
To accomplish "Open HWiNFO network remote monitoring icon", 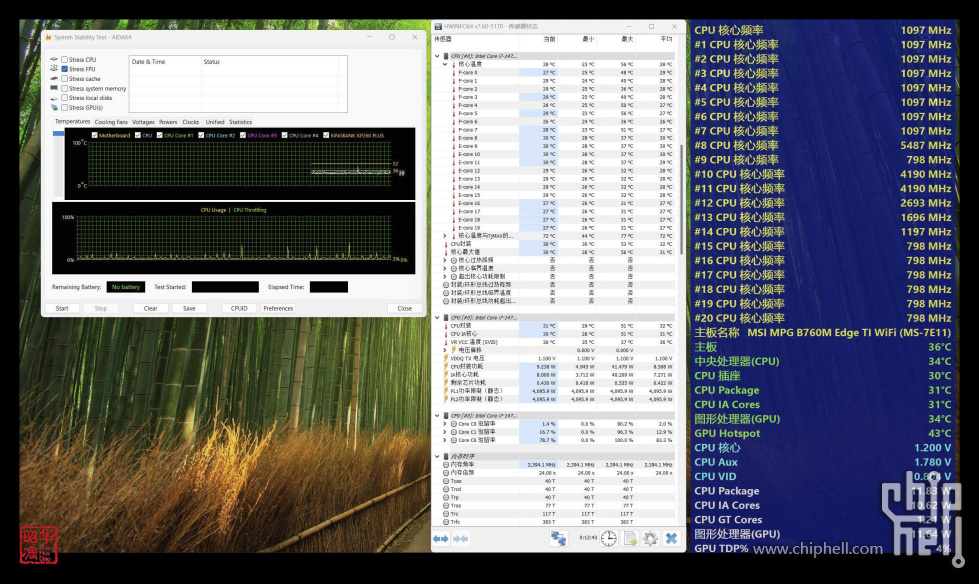I will coord(558,538).
